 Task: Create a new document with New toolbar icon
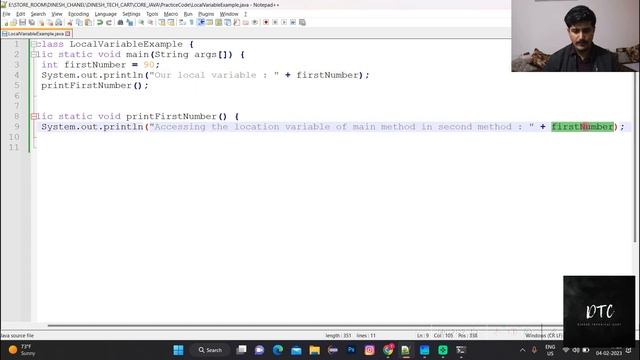(6, 22)
